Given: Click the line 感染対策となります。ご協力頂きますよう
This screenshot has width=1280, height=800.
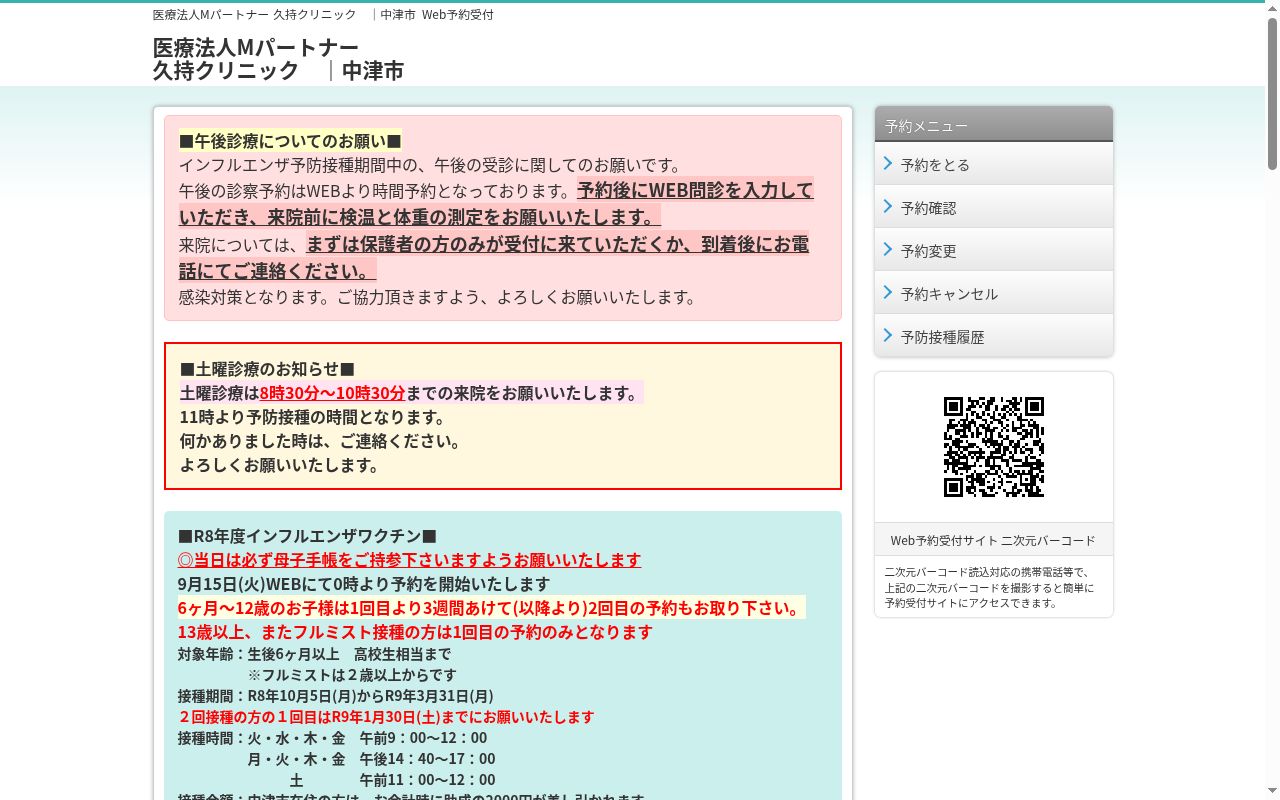Looking at the screenshot, I should (x=438, y=297).
